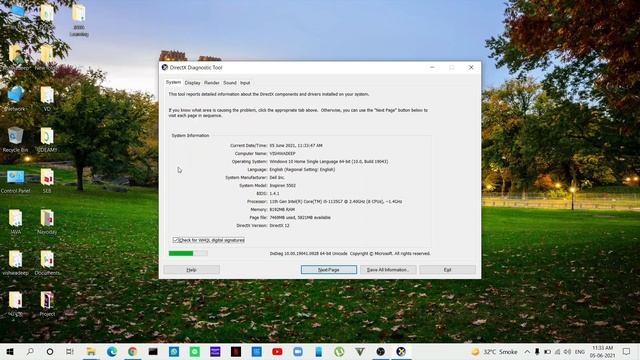The image size is (640, 360).
Task: Select the Navoday folder on desktop
Action: tap(47, 222)
